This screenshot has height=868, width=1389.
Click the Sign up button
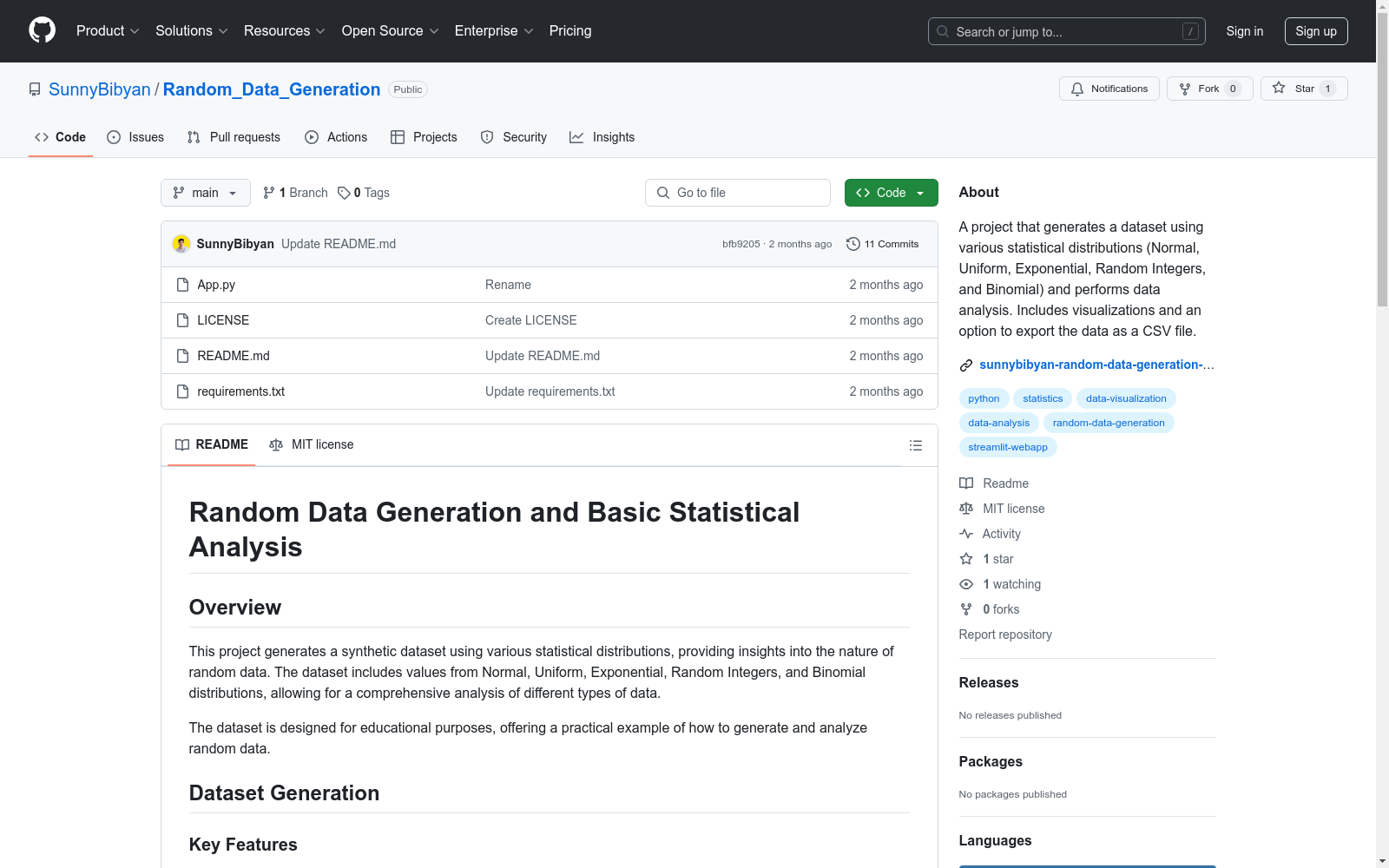click(1316, 31)
